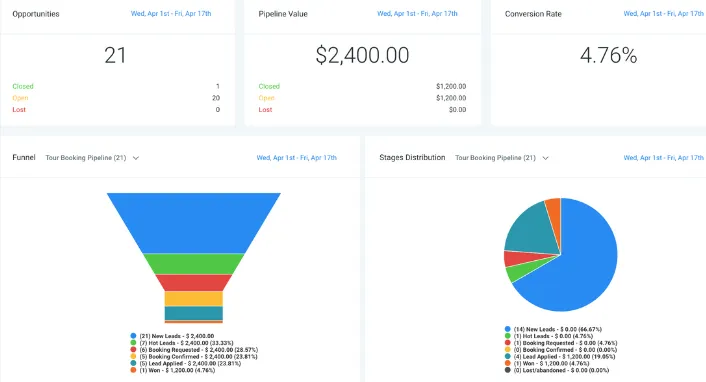706x382 pixels.
Task: Open Conversion Rate card date range
Action: coord(663,14)
